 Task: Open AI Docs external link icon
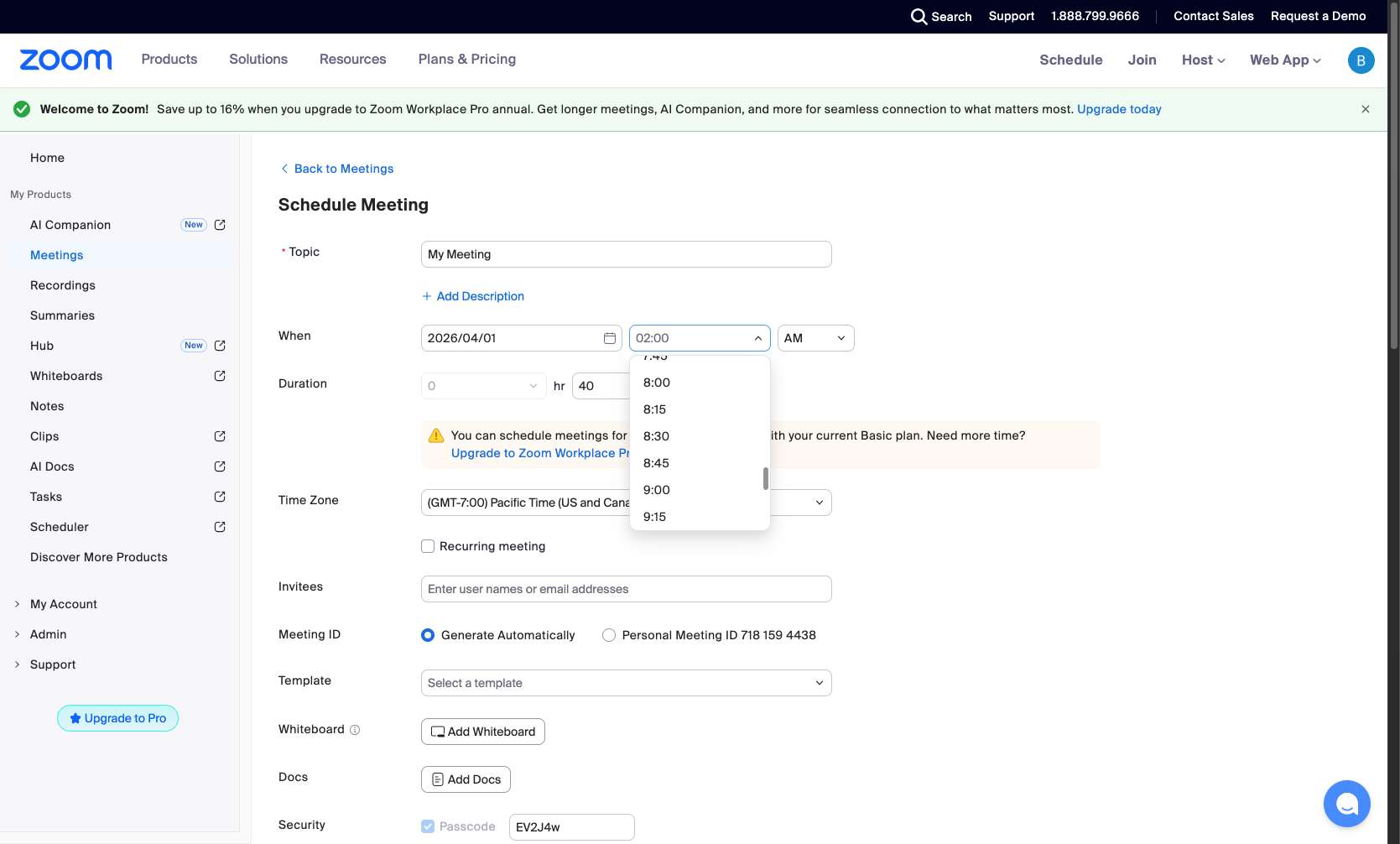(x=220, y=466)
